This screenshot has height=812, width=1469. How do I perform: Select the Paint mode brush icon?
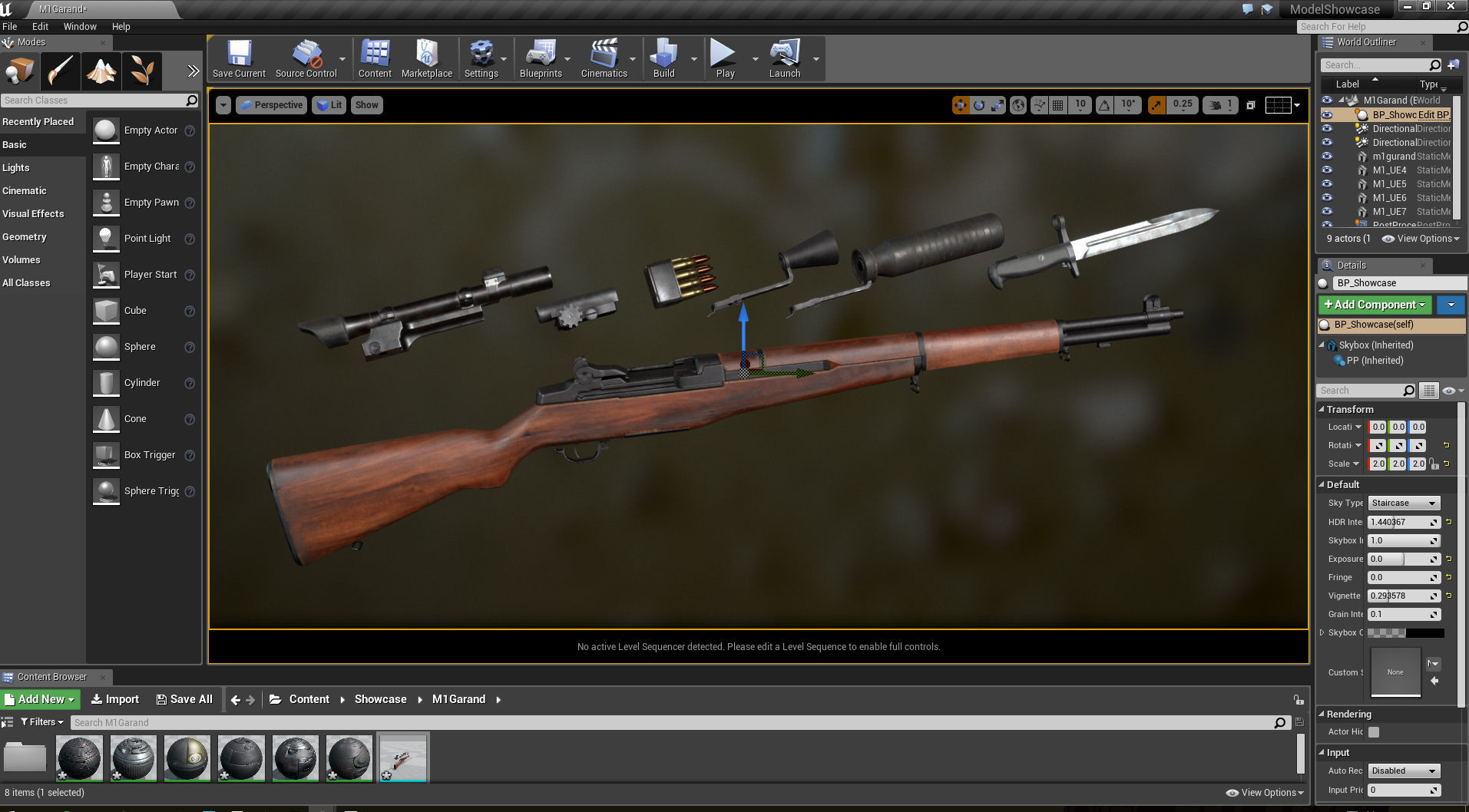61,71
